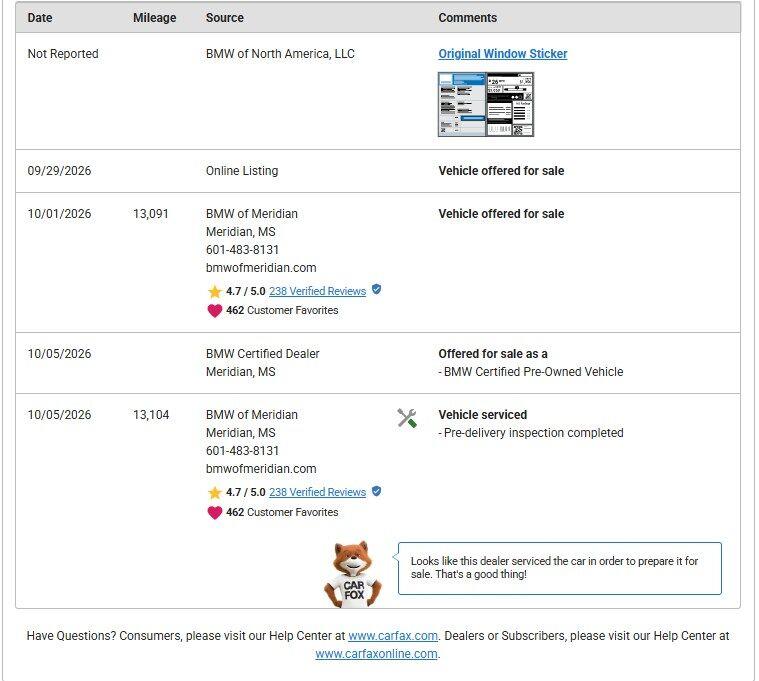The width and height of the screenshot is (759, 681).
Task: Select BMW of North America, LLC source
Action: 280,54
